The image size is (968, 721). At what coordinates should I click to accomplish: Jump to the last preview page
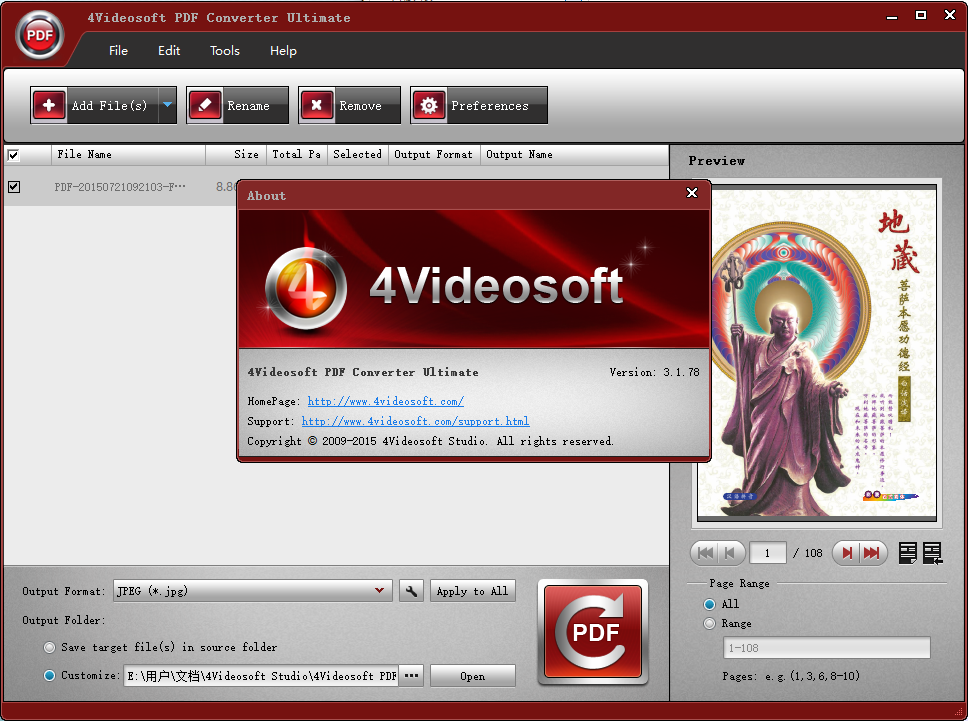coord(872,553)
